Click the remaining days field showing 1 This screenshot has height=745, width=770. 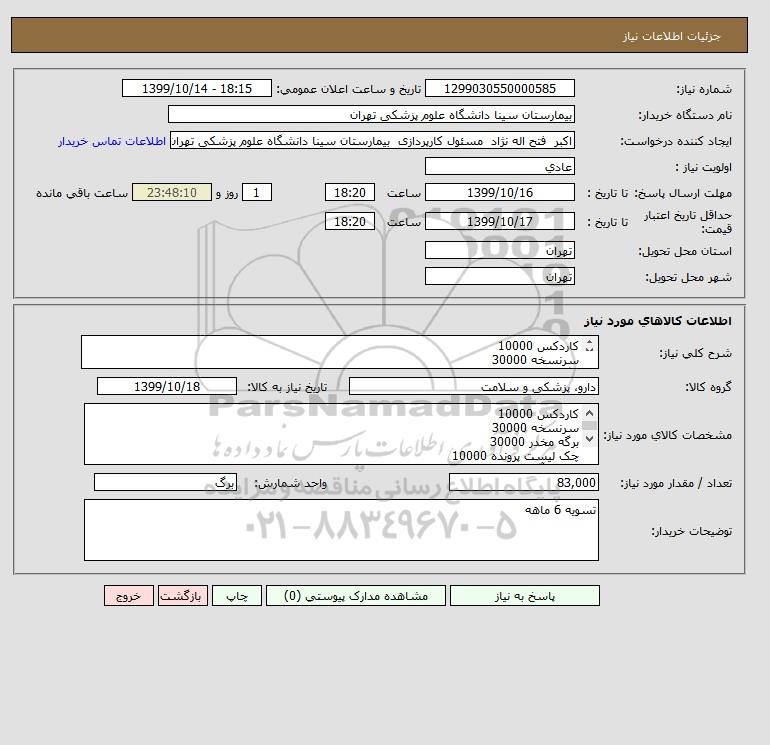[256, 193]
